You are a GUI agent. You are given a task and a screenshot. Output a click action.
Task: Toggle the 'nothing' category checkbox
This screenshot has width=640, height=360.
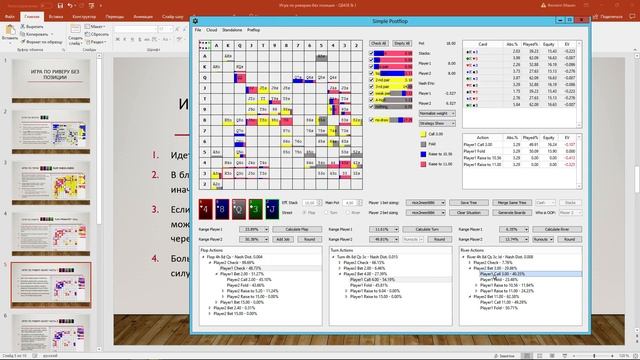click(x=371, y=106)
